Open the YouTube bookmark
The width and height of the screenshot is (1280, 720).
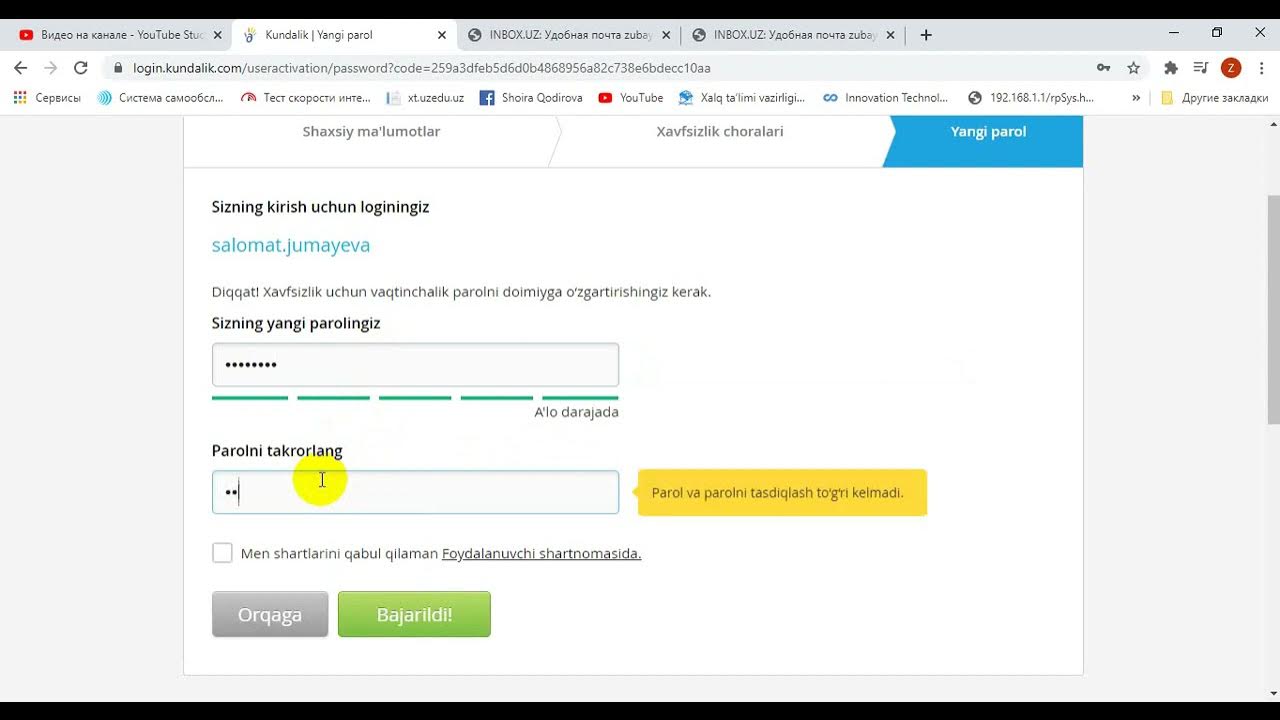click(631, 98)
